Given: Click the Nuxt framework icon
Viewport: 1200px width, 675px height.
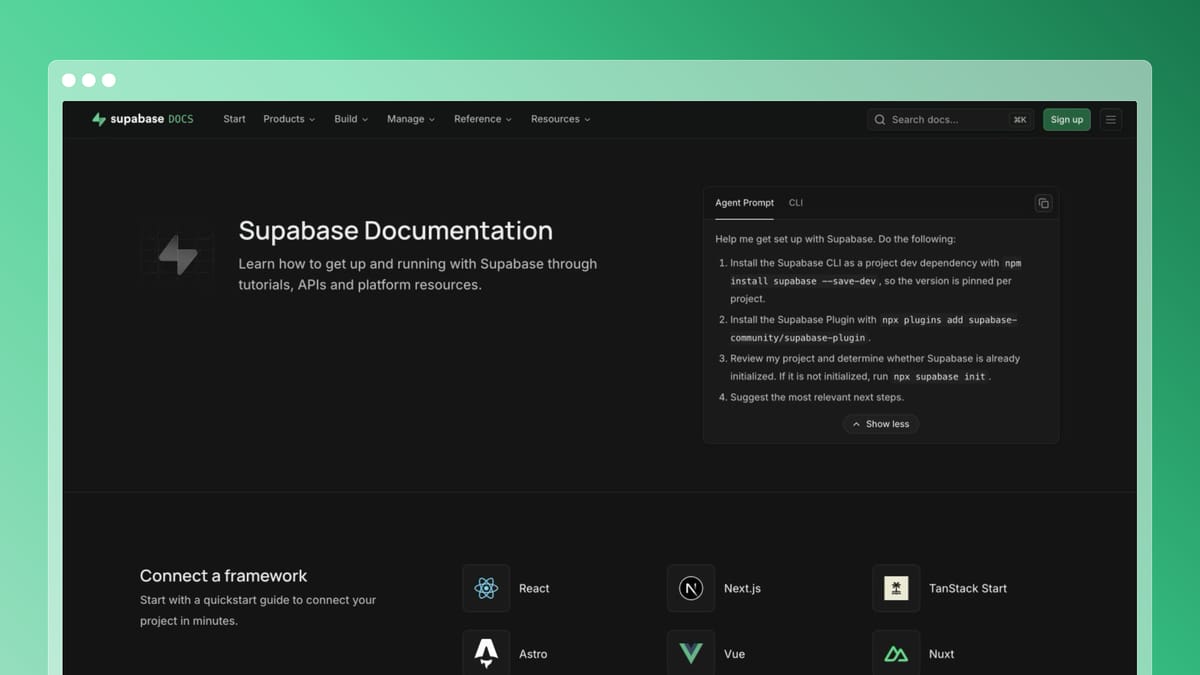Looking at the screenshot, I should 896,653.
